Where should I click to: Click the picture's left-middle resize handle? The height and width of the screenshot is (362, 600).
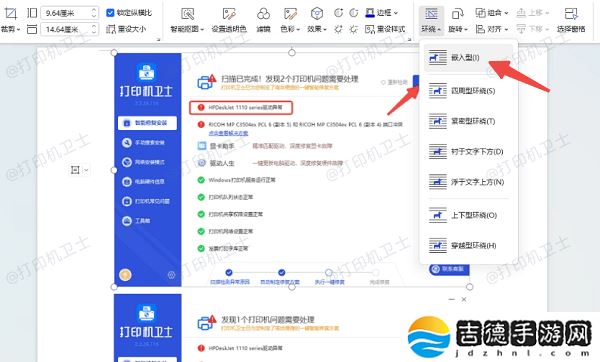pyautogui.click(x=114, y=170)
